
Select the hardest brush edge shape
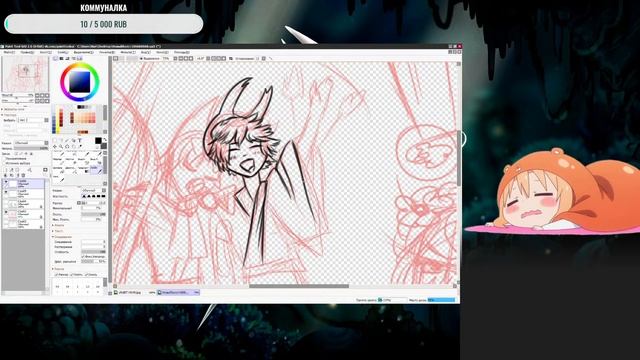click(x=104, y=196)
